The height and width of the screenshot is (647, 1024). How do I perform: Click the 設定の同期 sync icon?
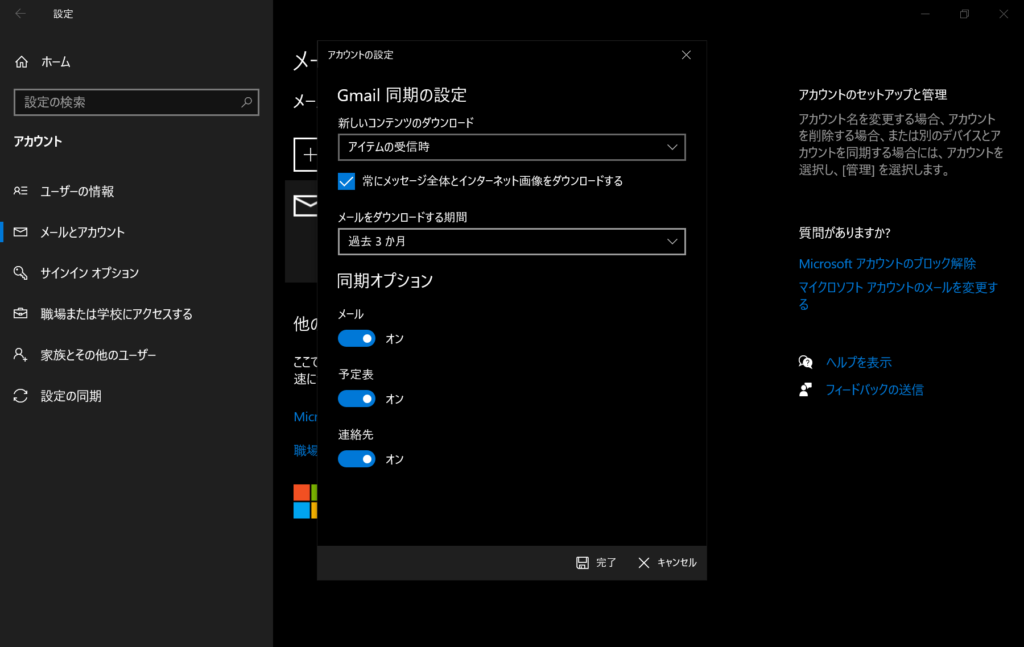tap(21, 396)
